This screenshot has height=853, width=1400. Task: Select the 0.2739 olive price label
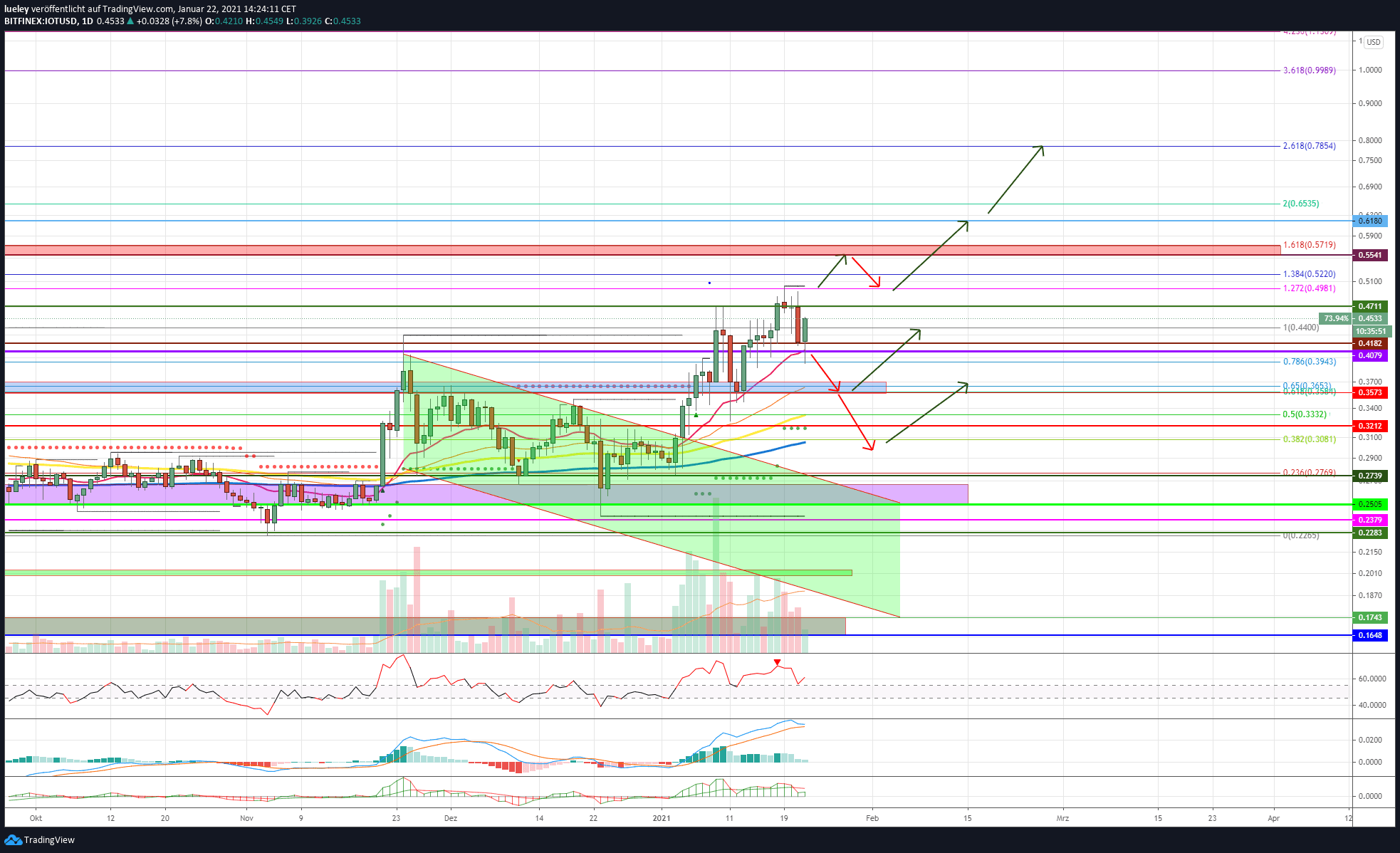pos(1370,476)
